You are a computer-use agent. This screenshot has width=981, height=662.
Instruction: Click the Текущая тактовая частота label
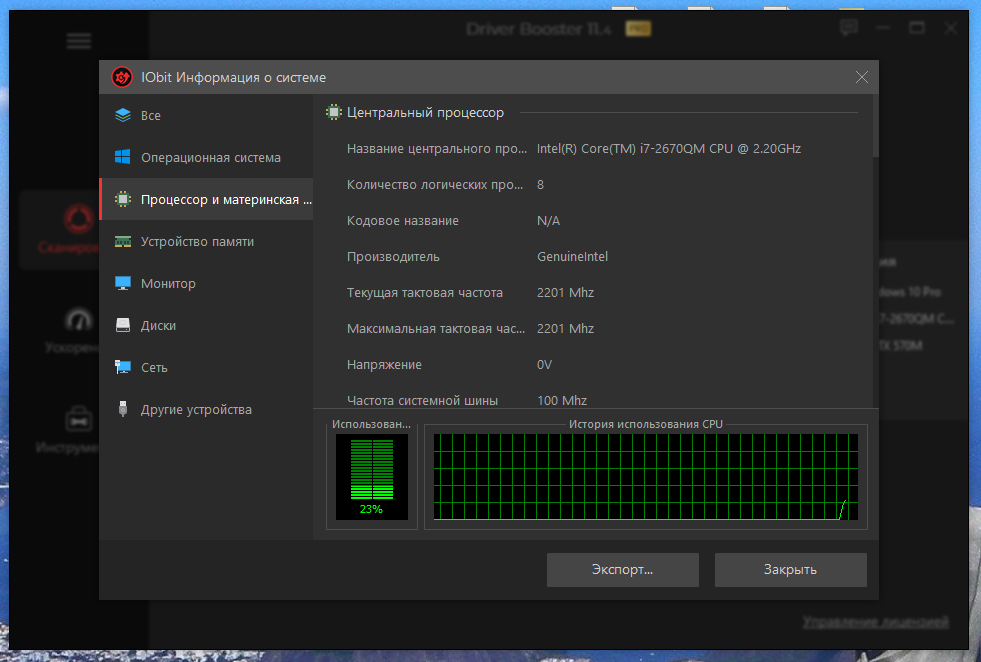click(x=425, y=293)
